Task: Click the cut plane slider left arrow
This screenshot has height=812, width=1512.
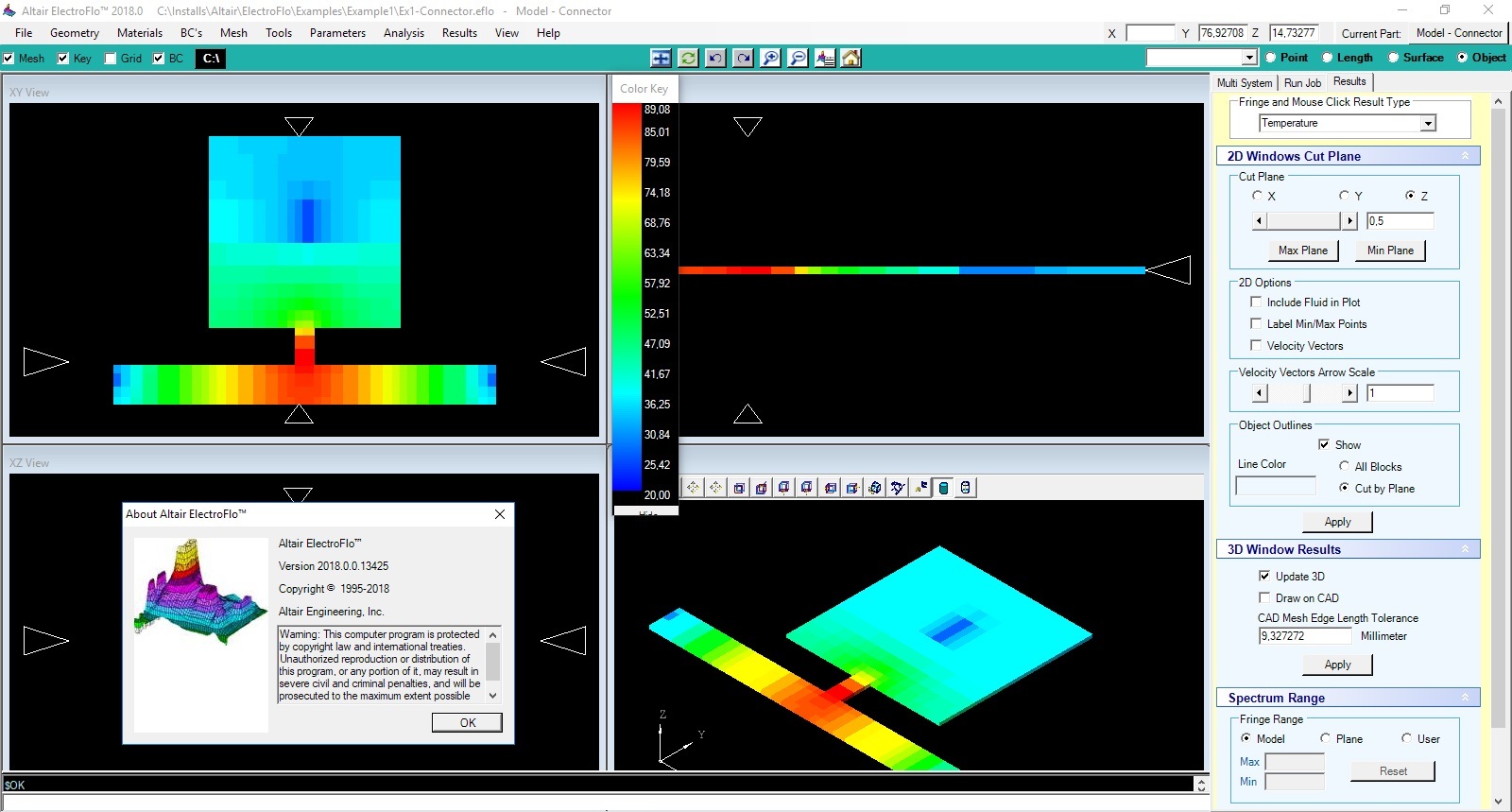Action: [1259, 221]
